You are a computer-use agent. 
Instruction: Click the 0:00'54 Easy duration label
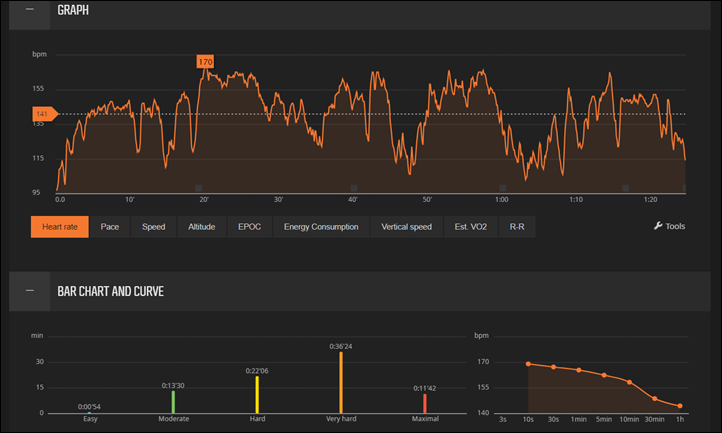(89, 407)
